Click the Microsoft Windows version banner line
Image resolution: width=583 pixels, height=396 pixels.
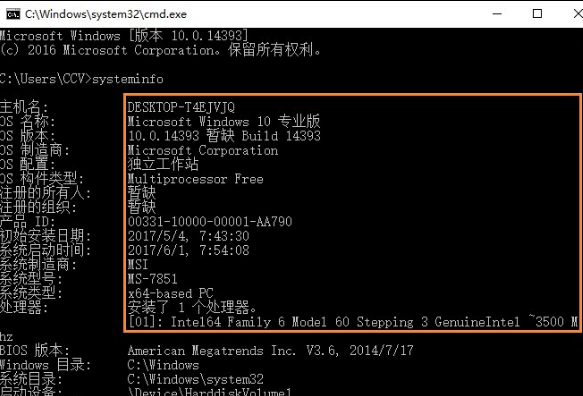[x=124, y=36]
